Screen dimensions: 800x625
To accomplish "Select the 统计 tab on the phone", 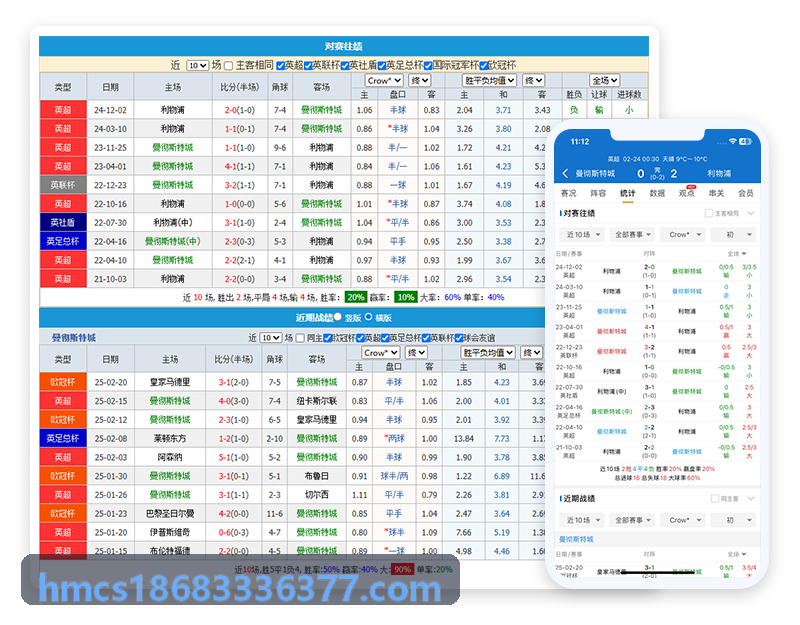I will pos(628,193).
